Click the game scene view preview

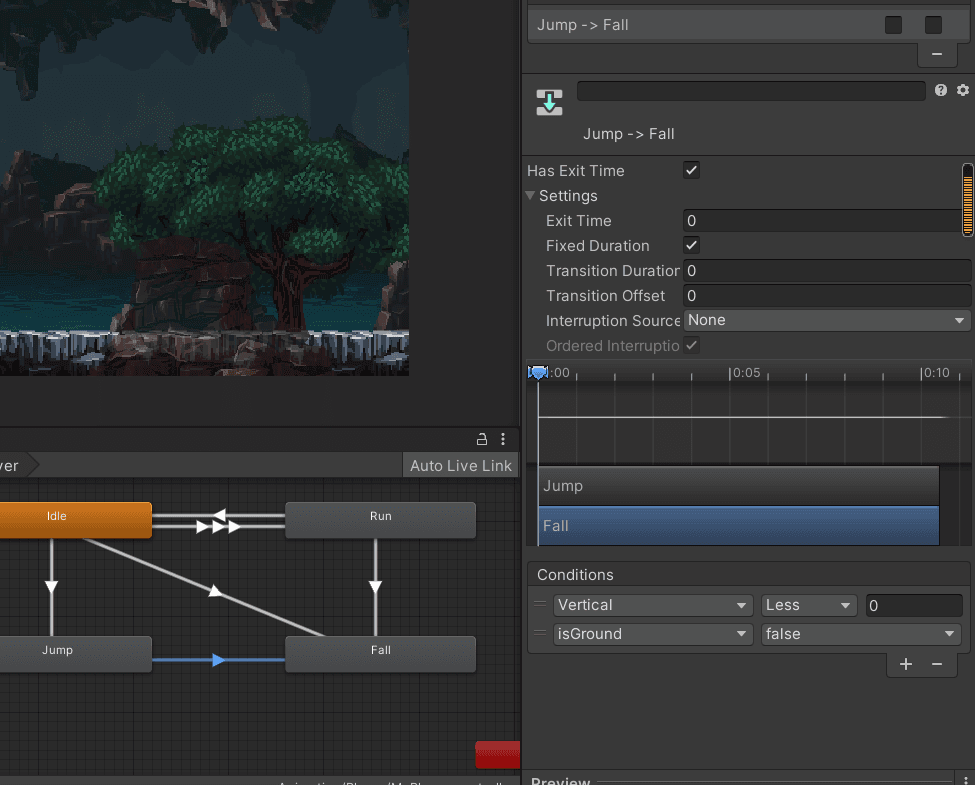pyautogui.click(x=205, y=187)
